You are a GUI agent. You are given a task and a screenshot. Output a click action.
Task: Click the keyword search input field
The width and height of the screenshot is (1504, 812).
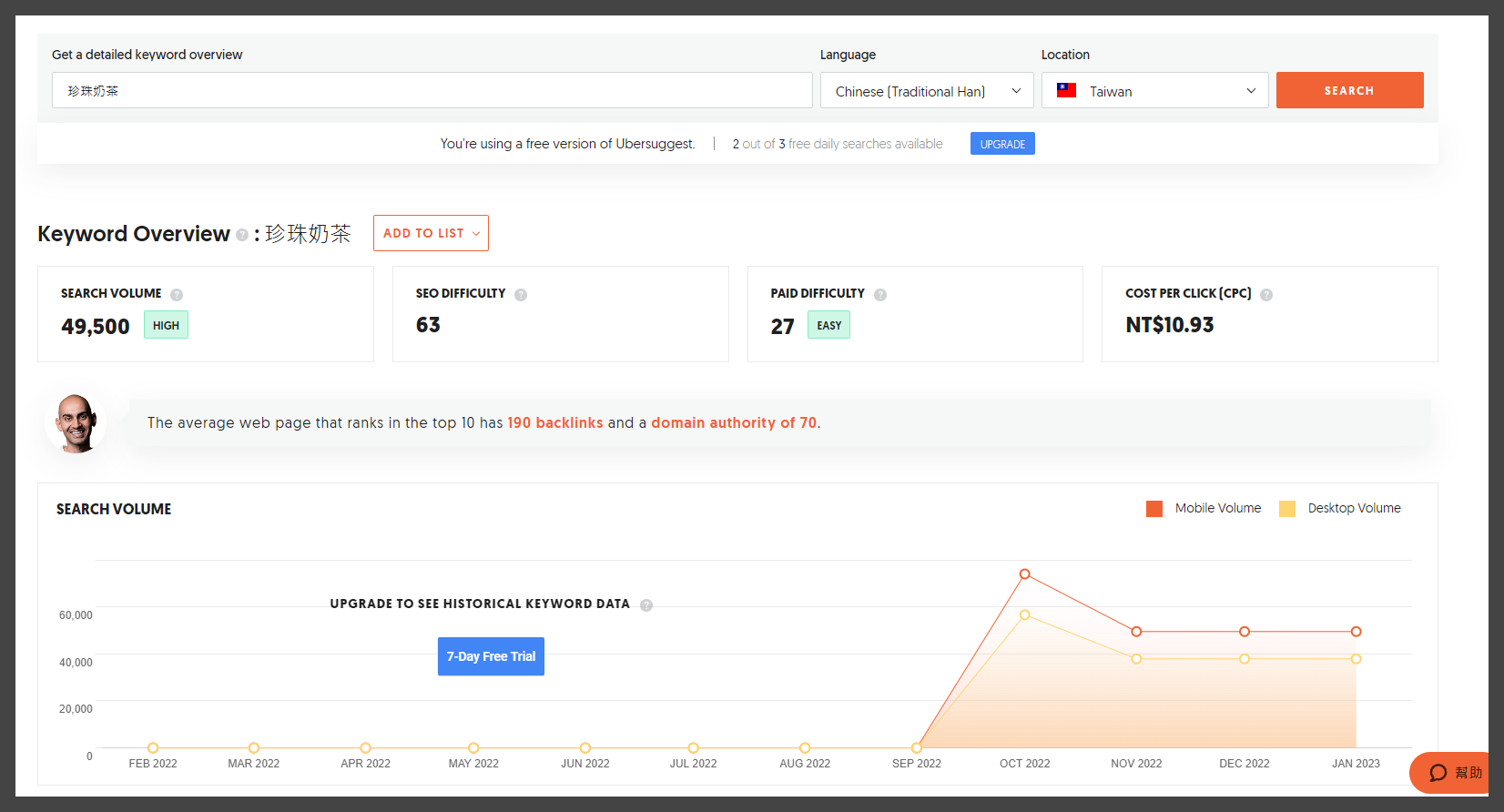[432, 91]
